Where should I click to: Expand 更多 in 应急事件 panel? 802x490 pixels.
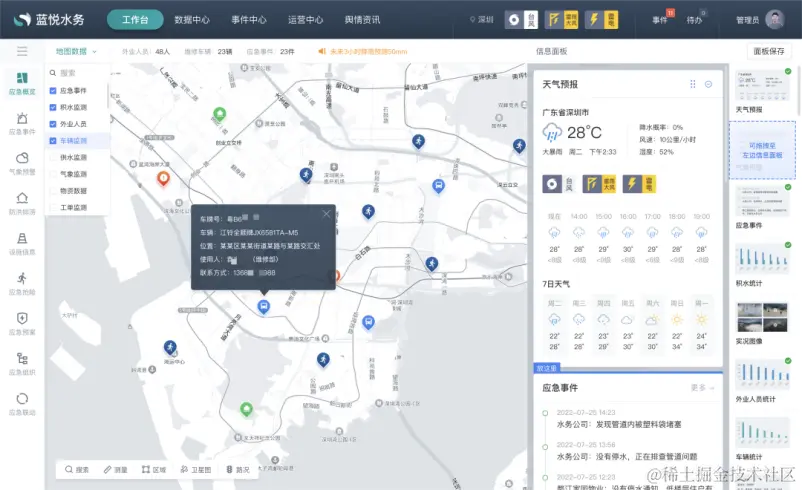point(702,388)
